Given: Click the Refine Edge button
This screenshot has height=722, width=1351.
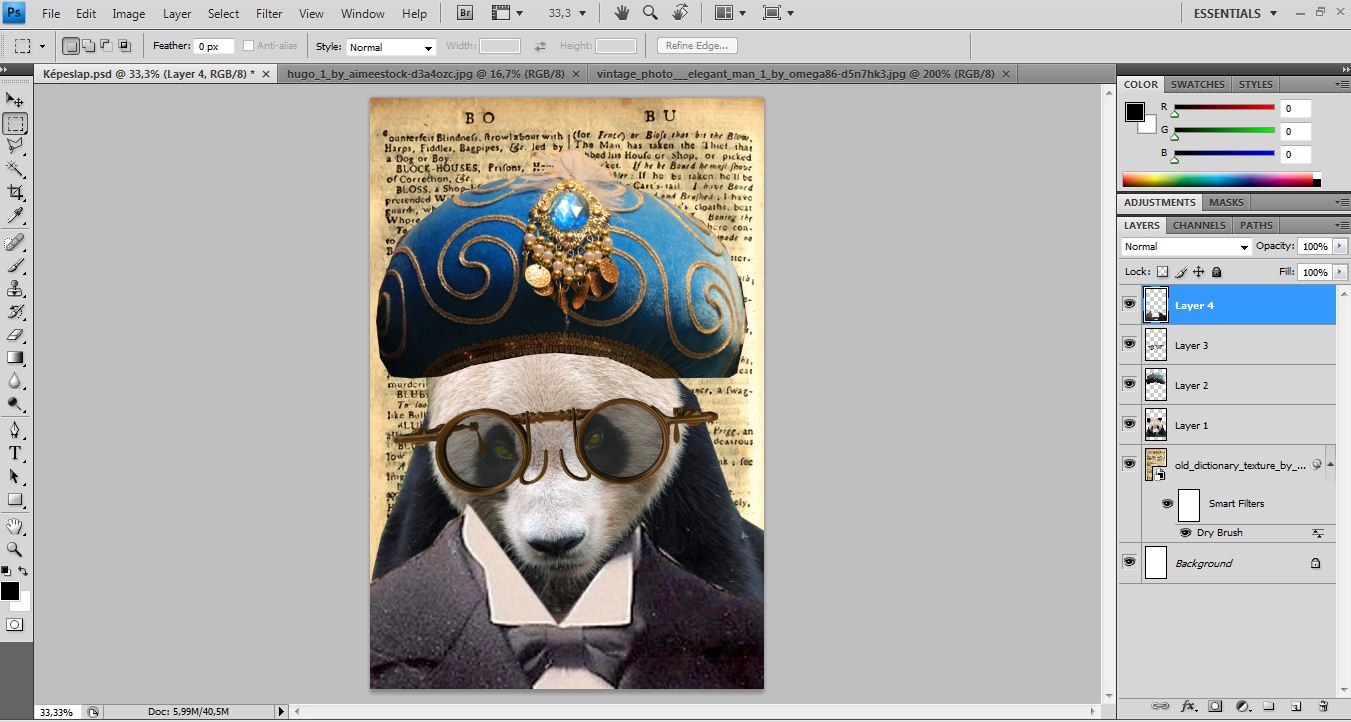Looking at the screenshot, I should (x=697, y=46).
